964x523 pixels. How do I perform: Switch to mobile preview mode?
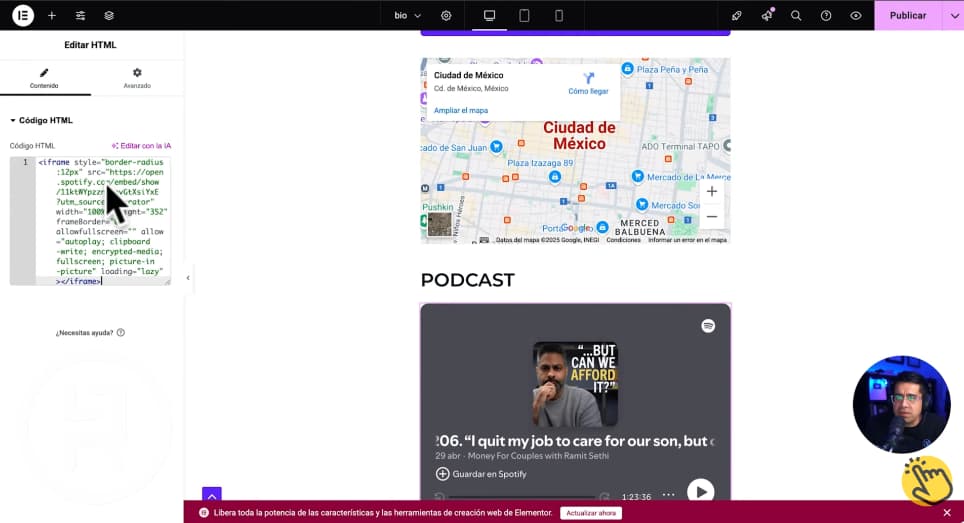559,15
